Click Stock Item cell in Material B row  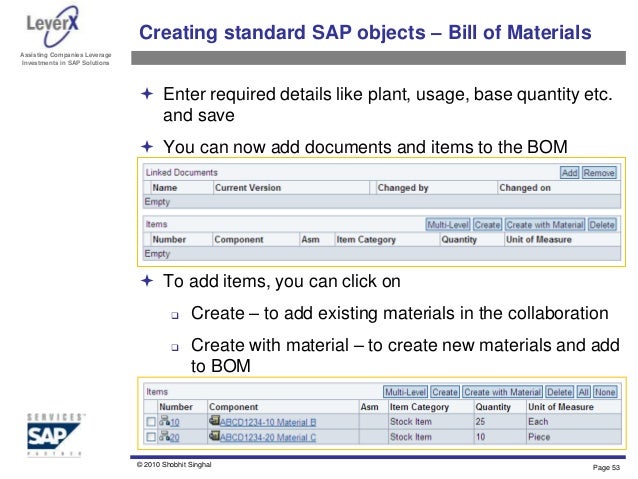pos(411,422)
